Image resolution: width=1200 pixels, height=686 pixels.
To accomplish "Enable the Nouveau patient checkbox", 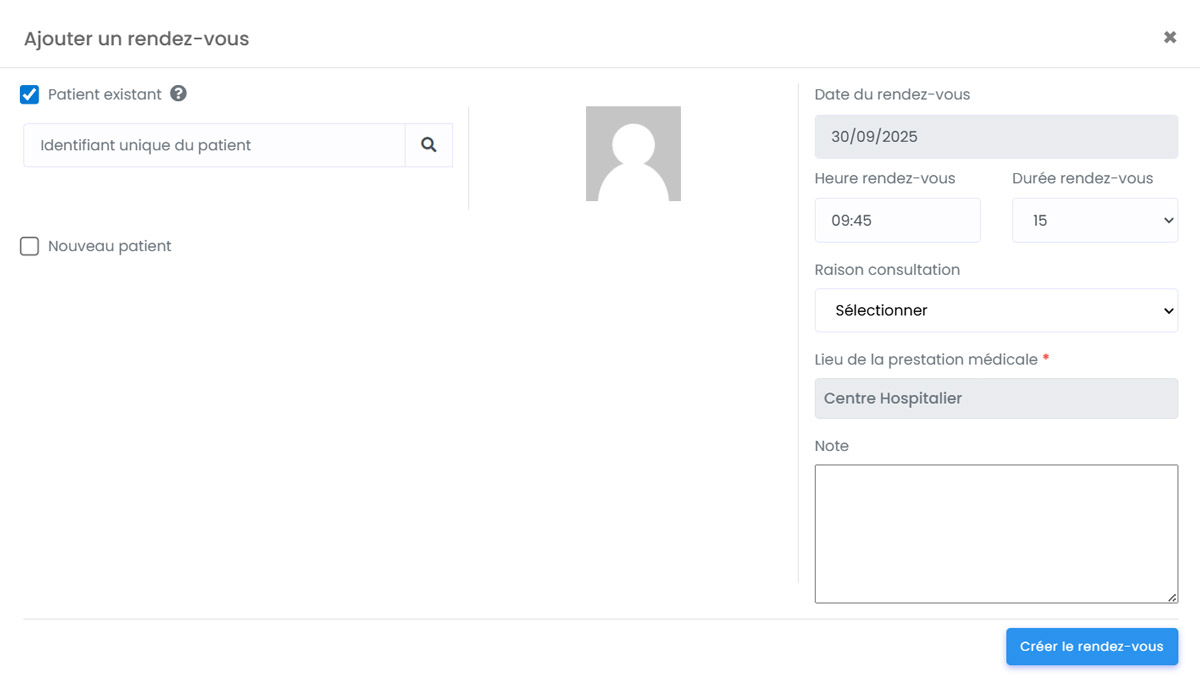I will pyautogui.click(x=30, y=246).
